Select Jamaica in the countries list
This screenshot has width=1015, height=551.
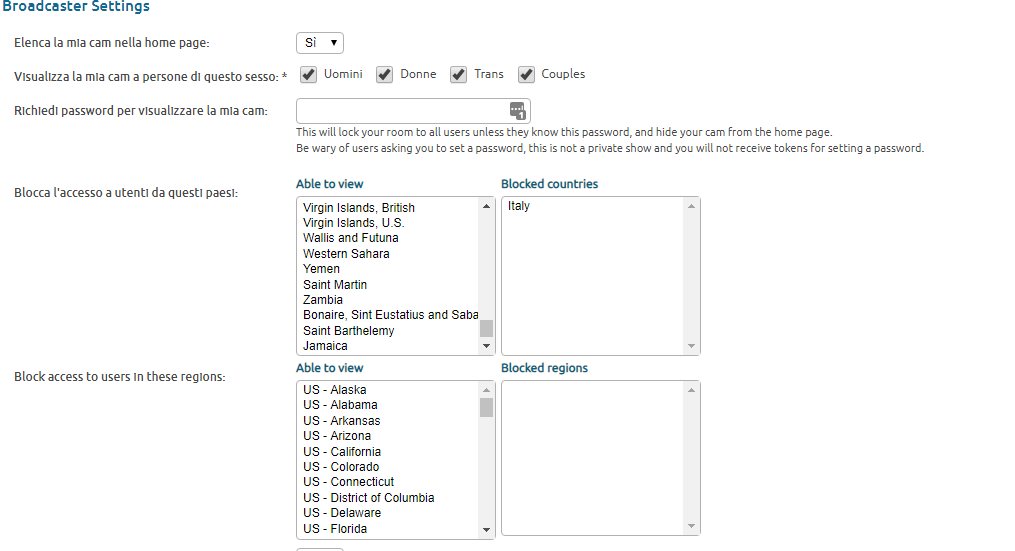tap(326, 346)
